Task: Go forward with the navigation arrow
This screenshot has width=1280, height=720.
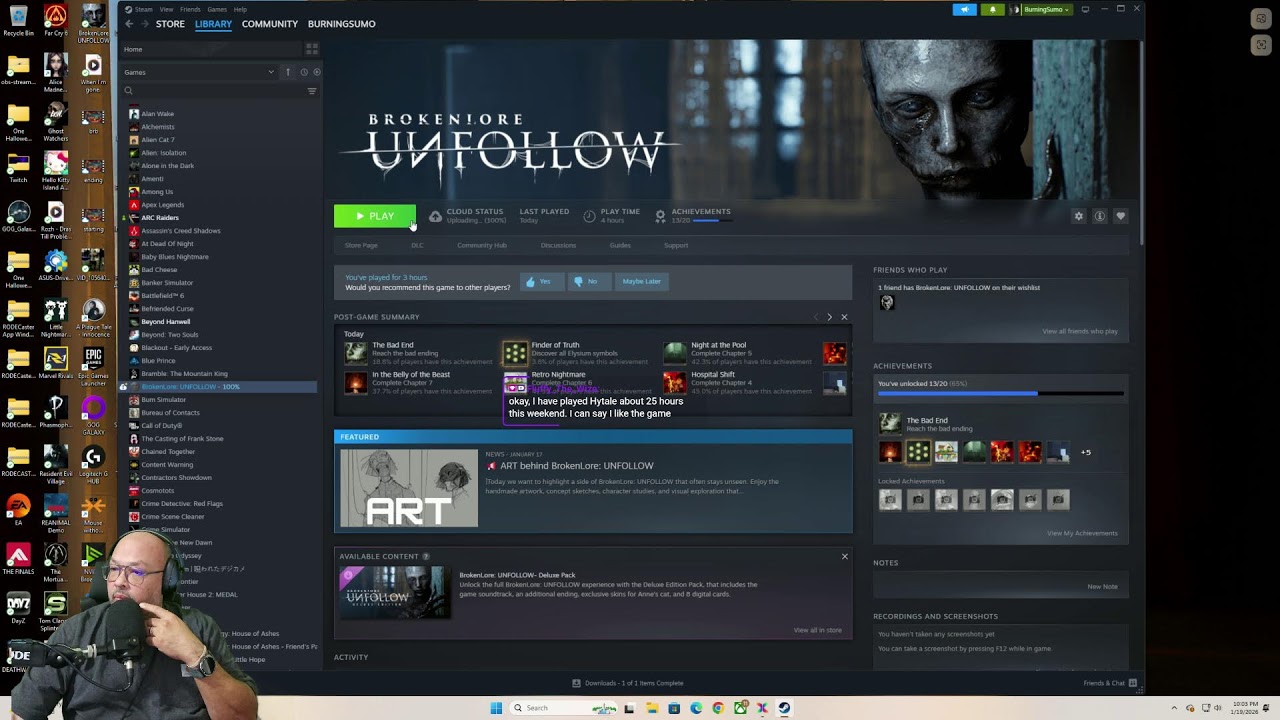Action: (145, 24)
